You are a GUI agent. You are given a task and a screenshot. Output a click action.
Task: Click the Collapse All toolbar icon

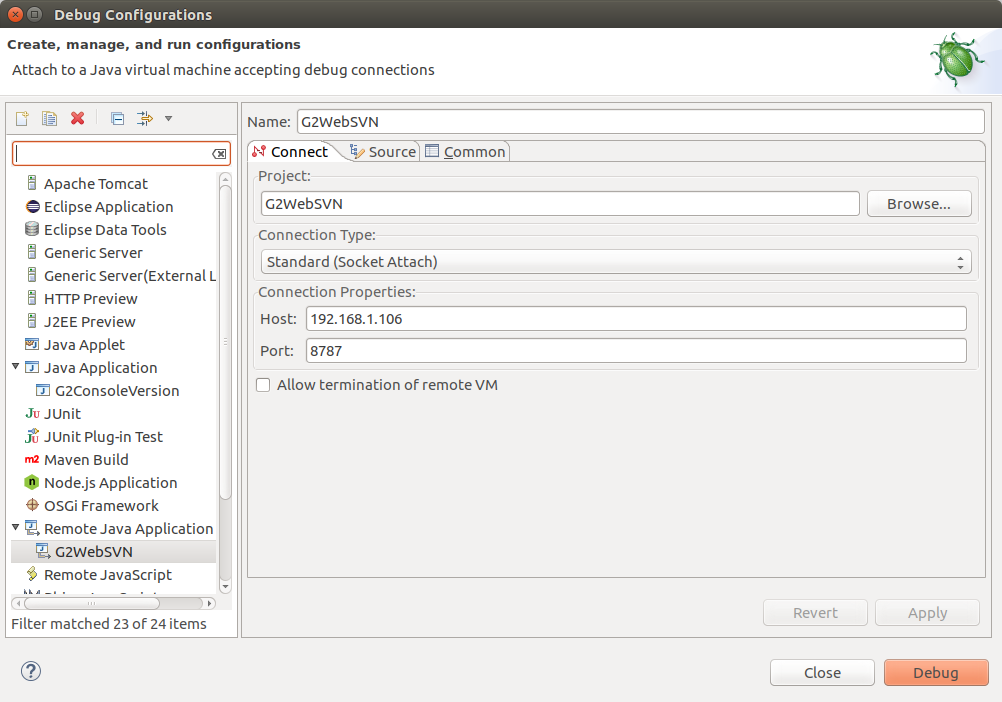117,118
